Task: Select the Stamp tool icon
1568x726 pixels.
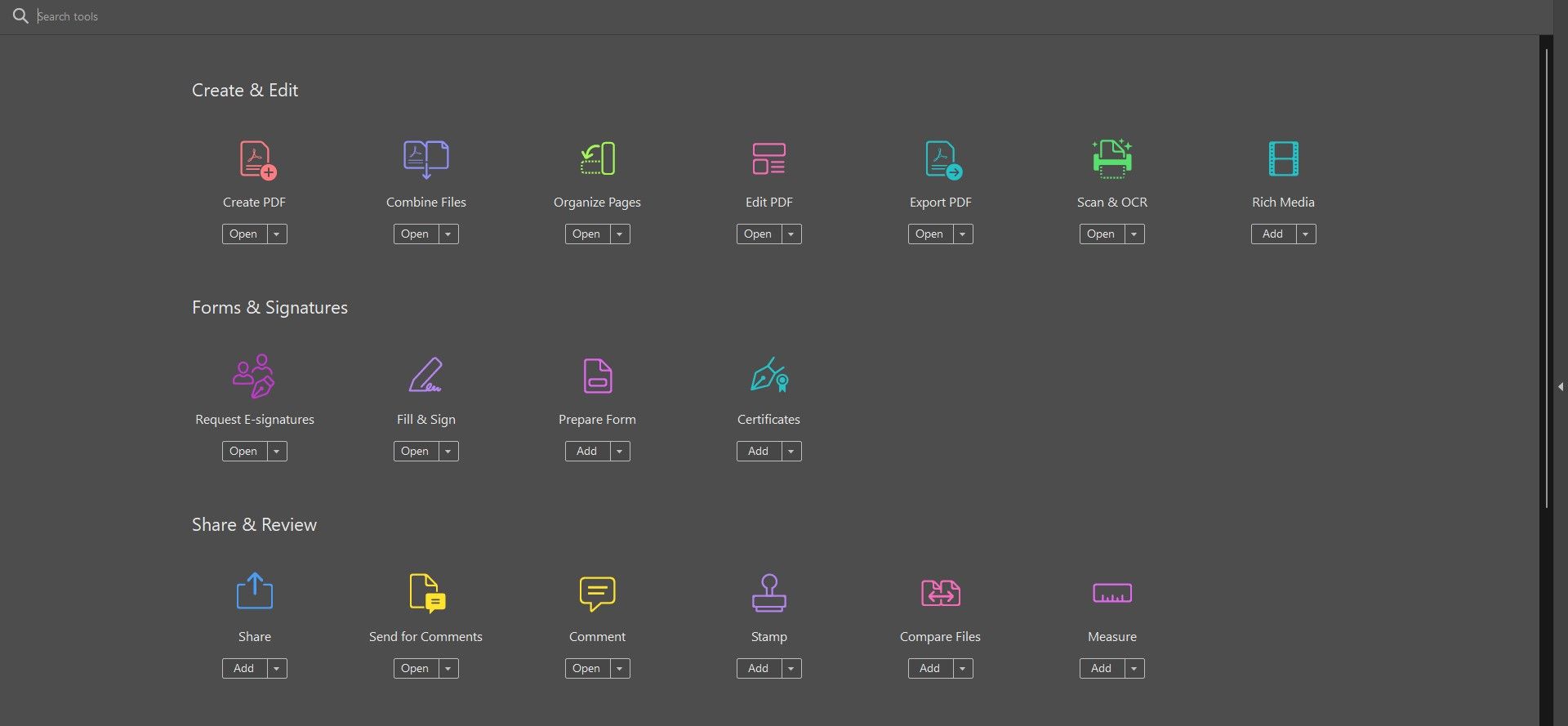Action: pyautogui.click(x=768, y=593)
